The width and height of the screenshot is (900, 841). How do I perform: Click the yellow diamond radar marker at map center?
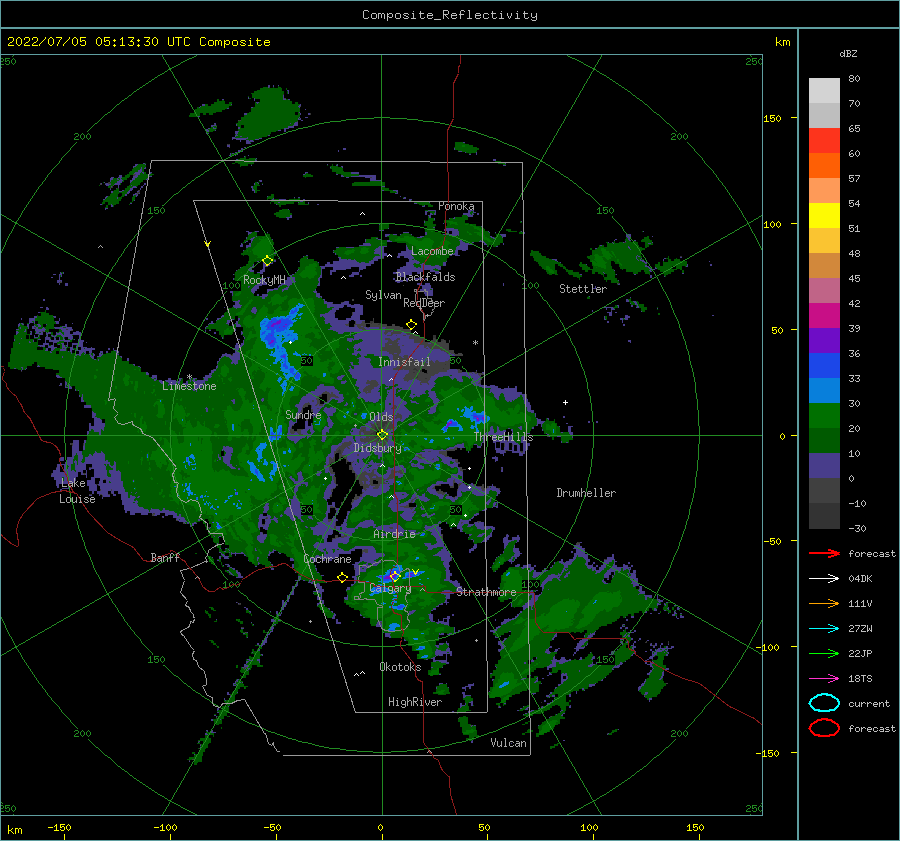pyautogui.click(x=382, y=435)
